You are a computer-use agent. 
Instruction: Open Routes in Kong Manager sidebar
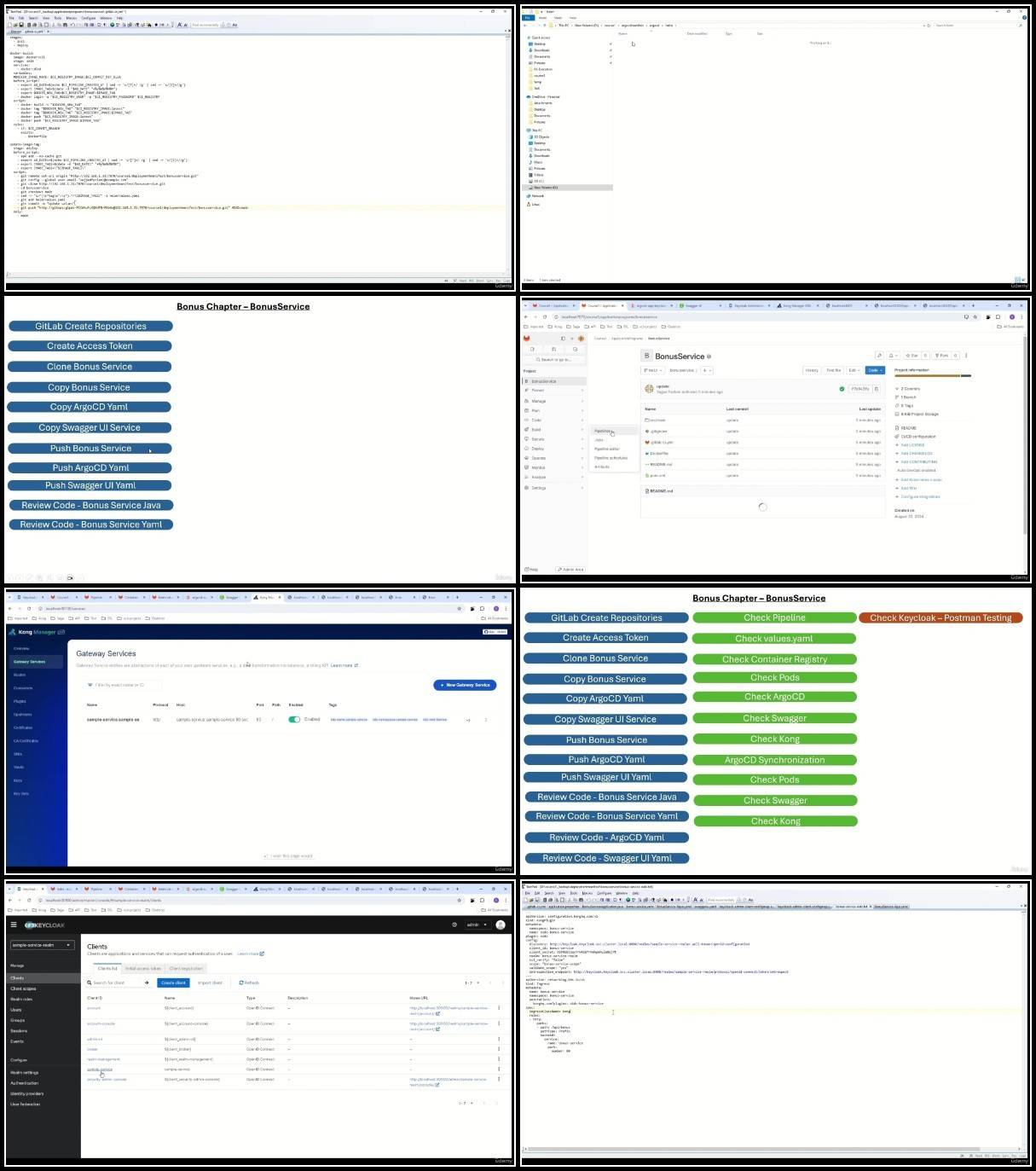coord(20,675)
